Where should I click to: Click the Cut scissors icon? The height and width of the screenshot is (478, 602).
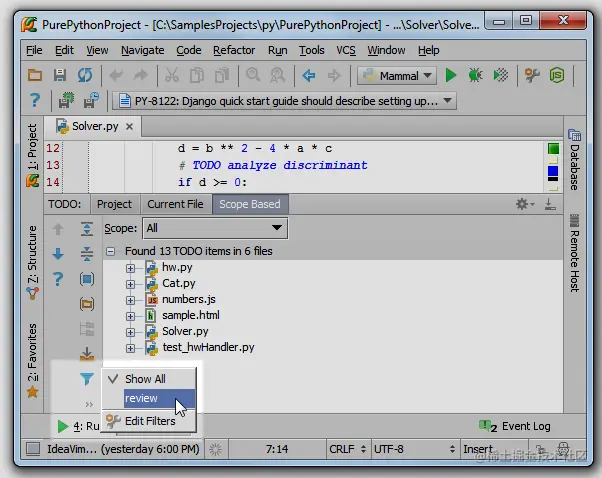(172, 75)
